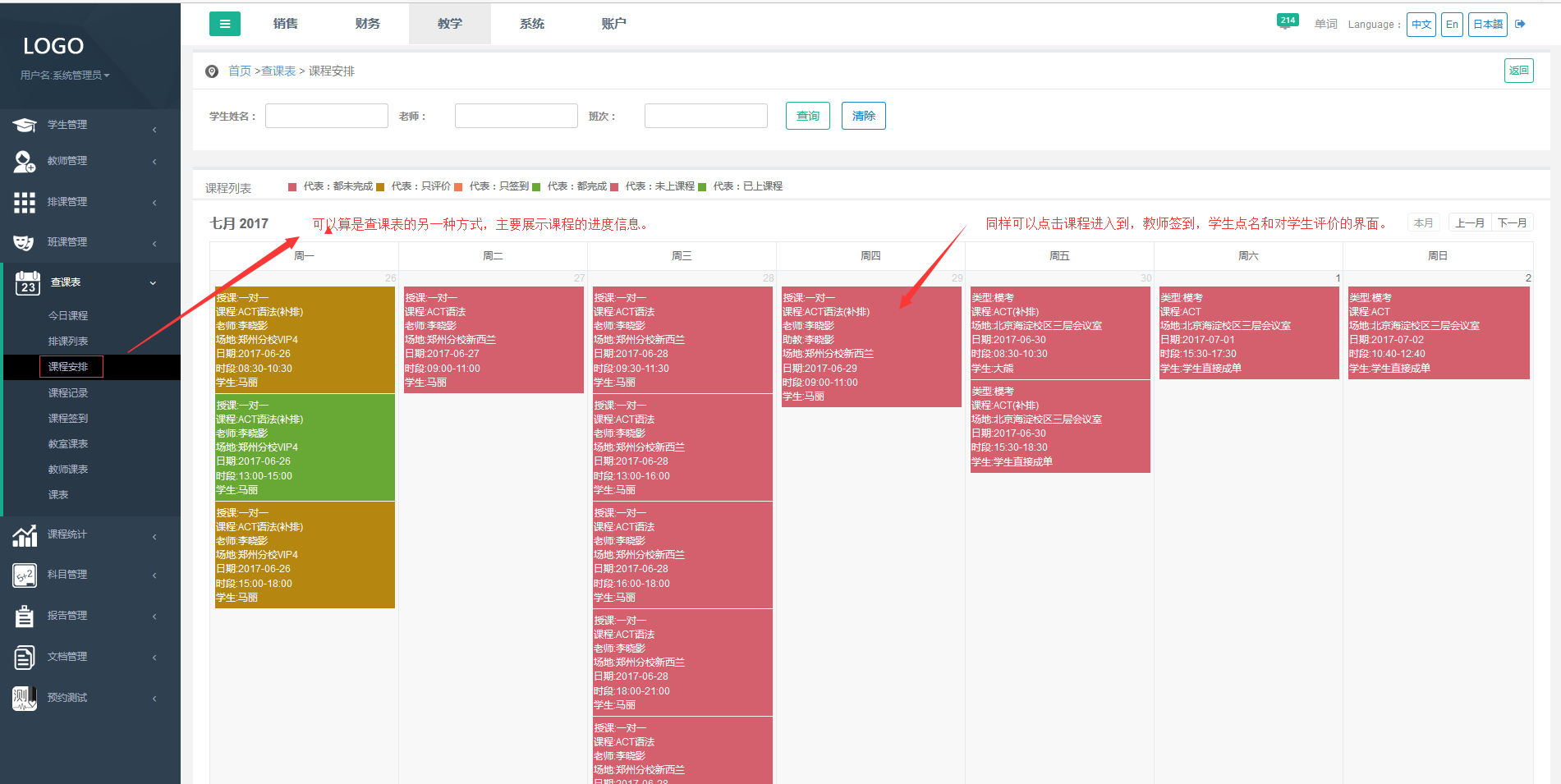The image size is (1561, 784).
Task: Open the message bubble with 214 badge
Action: tap(1285, 23)
